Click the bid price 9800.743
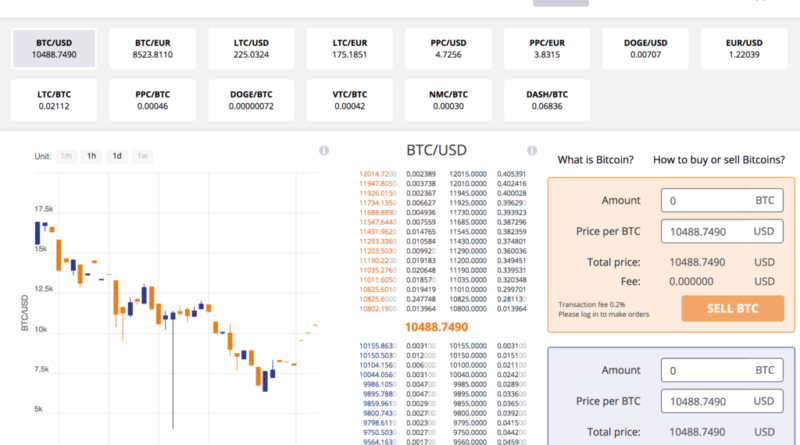The height and width of the screenshot is (445, 800). [380, 413]
